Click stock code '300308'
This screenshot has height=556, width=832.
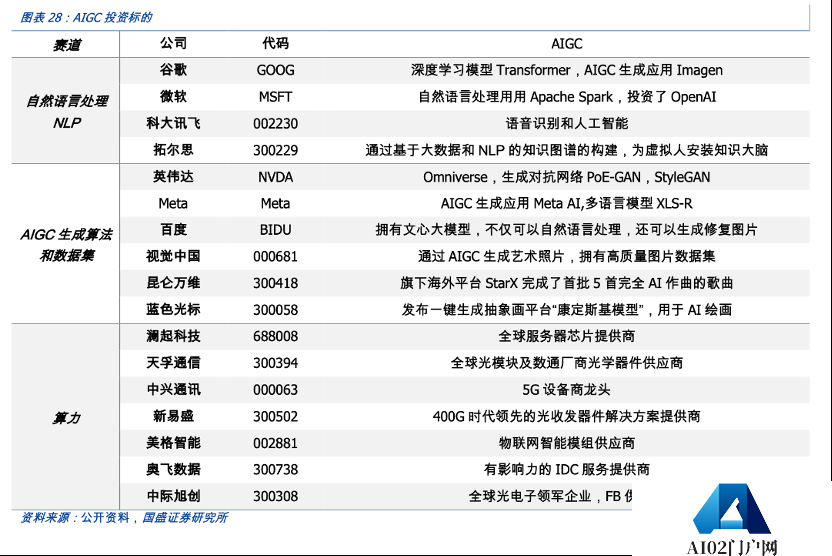click(x=275, y=497)
